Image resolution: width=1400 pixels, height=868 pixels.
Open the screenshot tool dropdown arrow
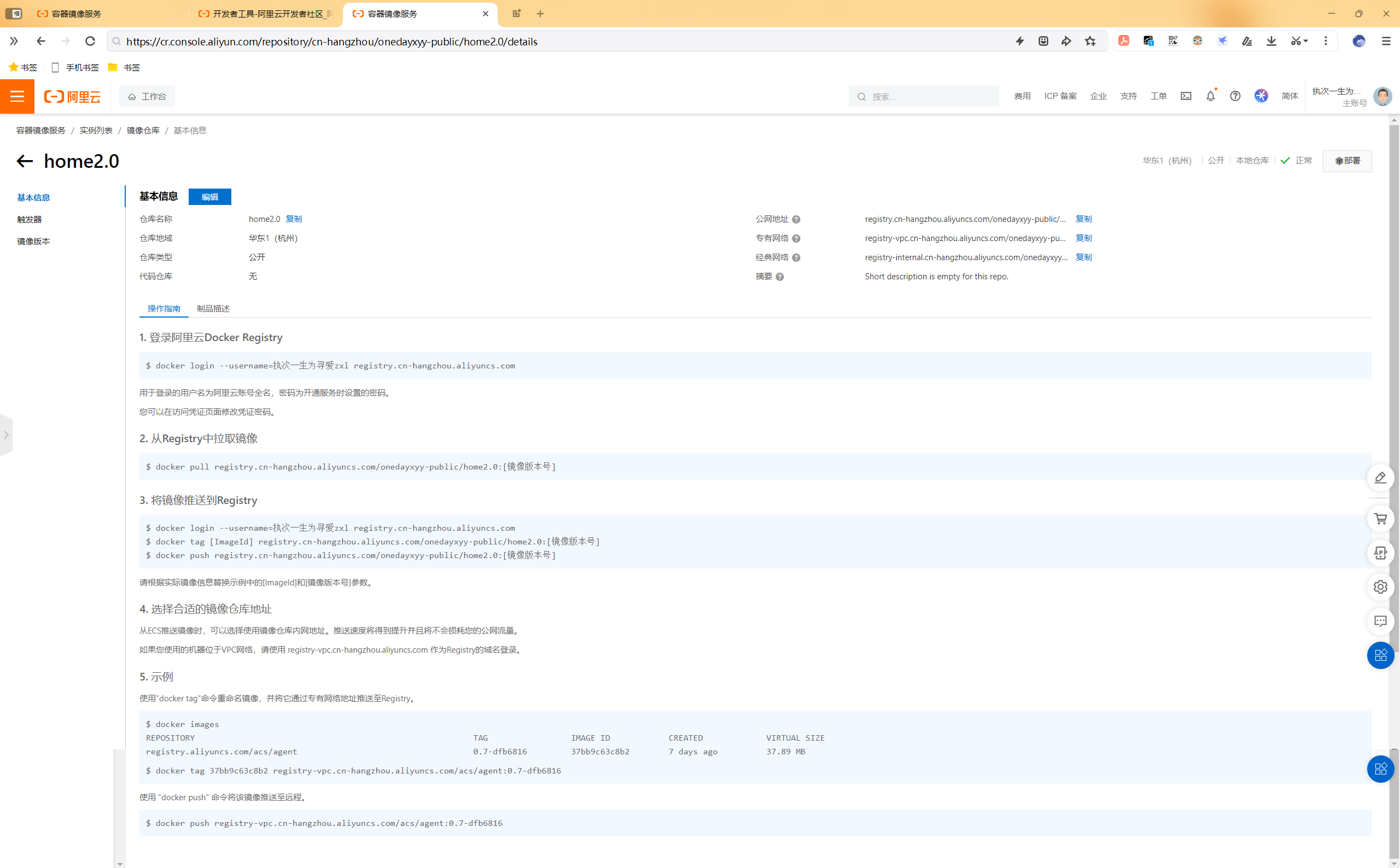1306,42
